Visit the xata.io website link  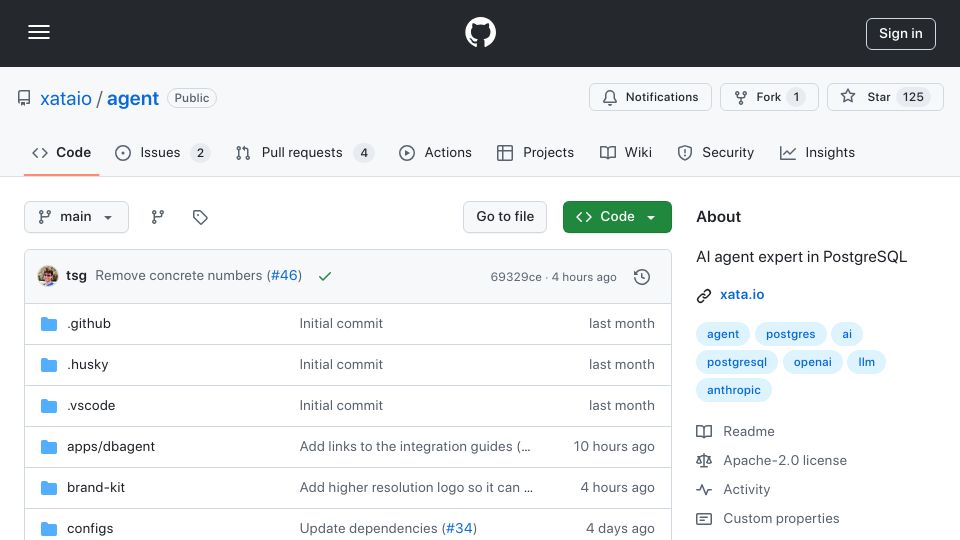pyautogui.click(x=742, y=294)
